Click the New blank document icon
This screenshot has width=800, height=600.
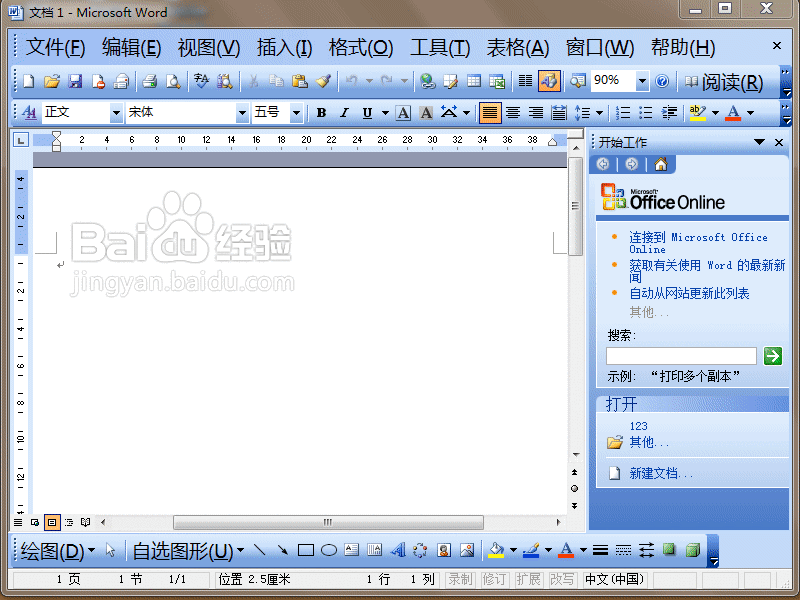29,81
